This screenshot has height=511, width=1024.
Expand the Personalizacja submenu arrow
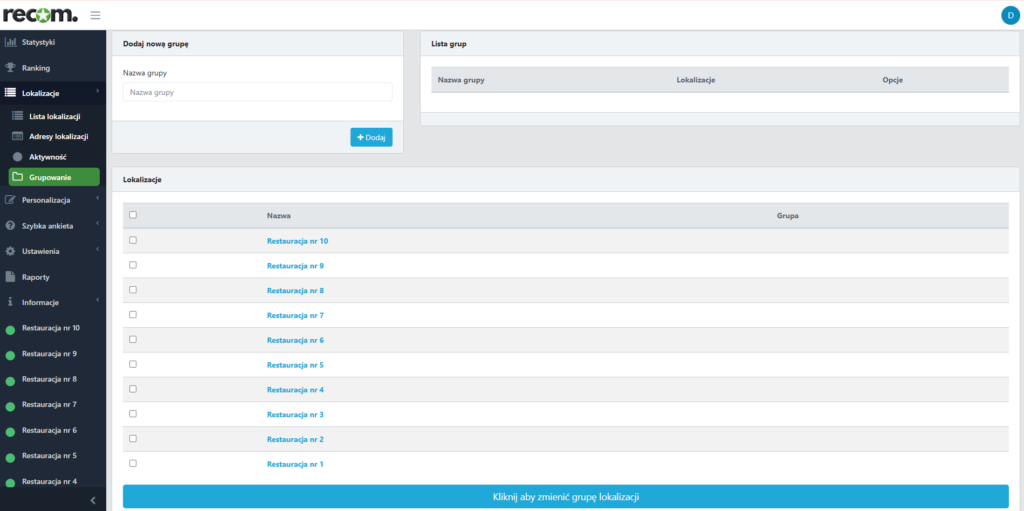click(x=97, y=199)
